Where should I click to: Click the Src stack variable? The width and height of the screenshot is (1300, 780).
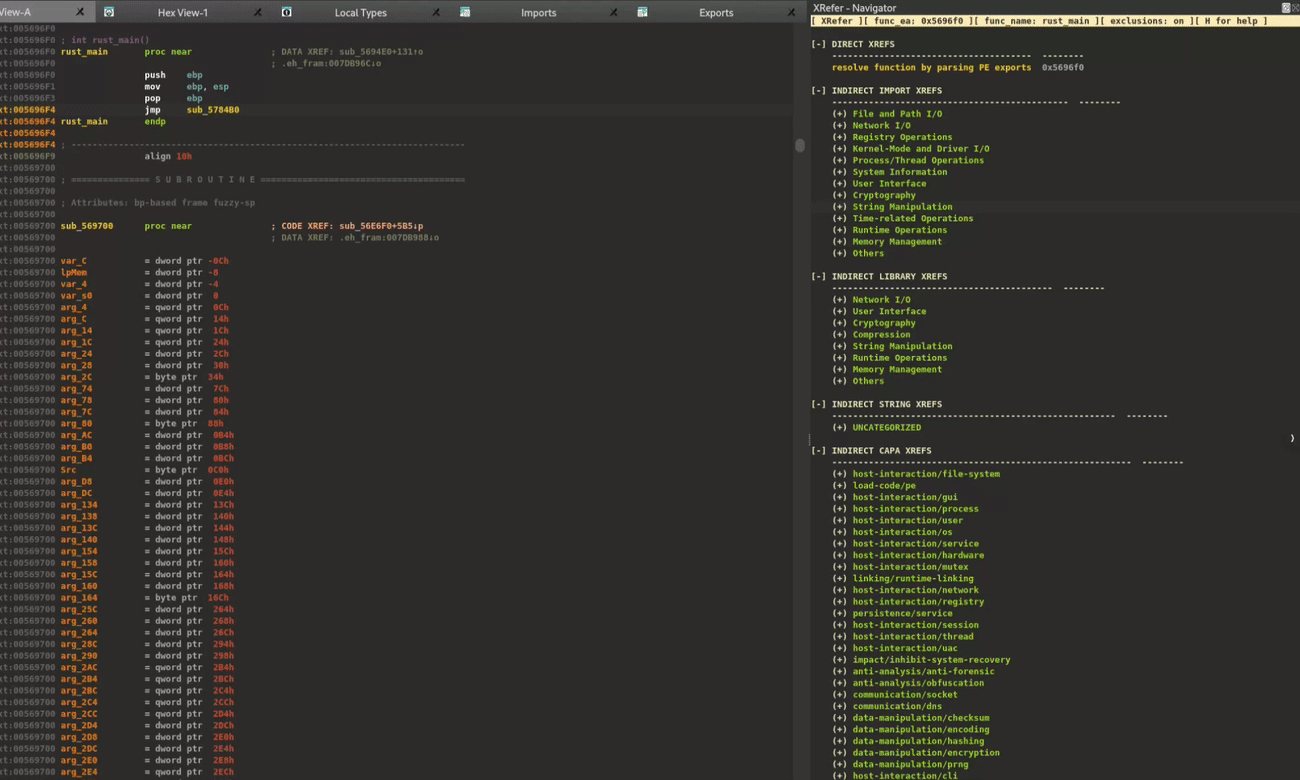68,470
